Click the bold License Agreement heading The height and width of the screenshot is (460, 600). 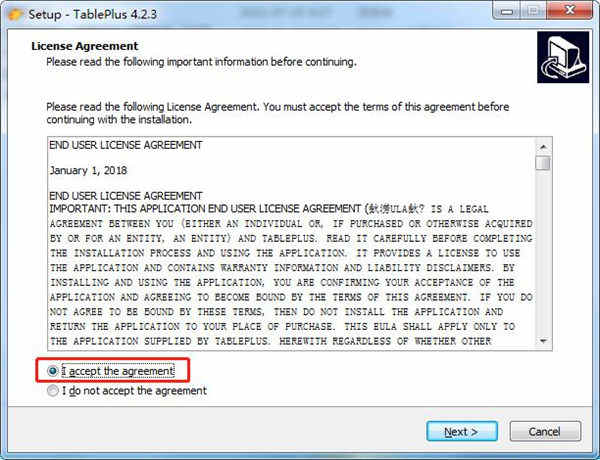click(85, 46)
